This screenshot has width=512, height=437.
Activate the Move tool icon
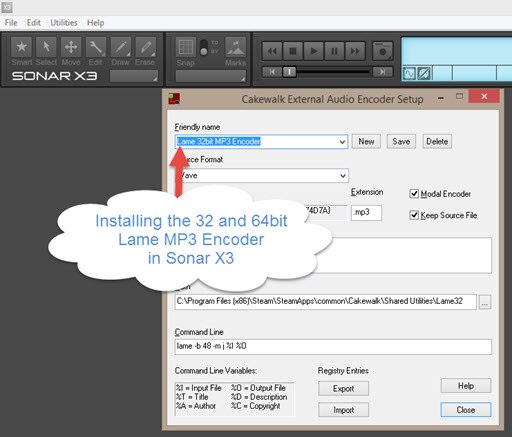[71, 47]
